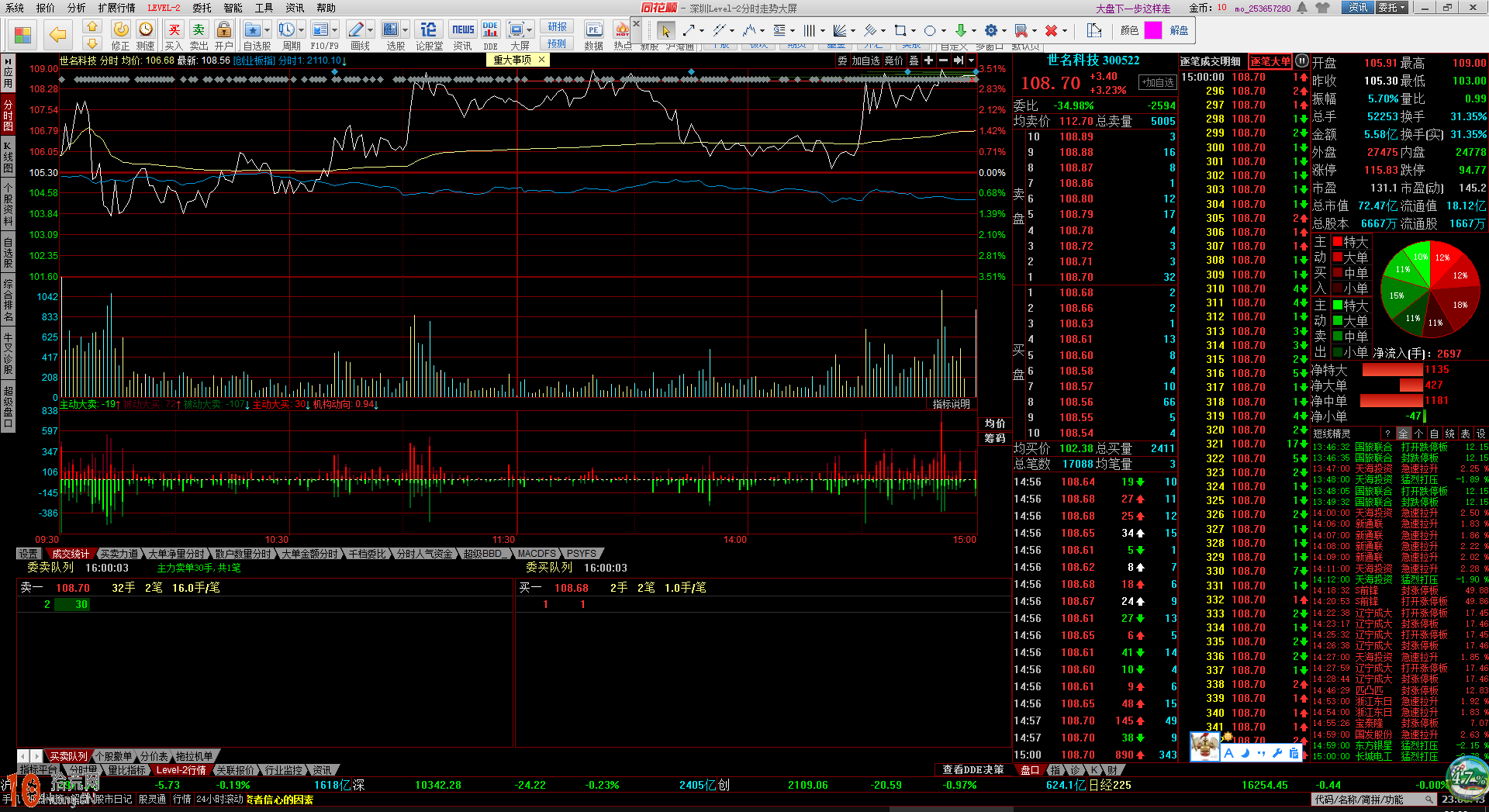Viewport: 1489px width, 812px height.
Task: Open the dropdown arrow after the chart zoom icons
Action: [971, 60]
